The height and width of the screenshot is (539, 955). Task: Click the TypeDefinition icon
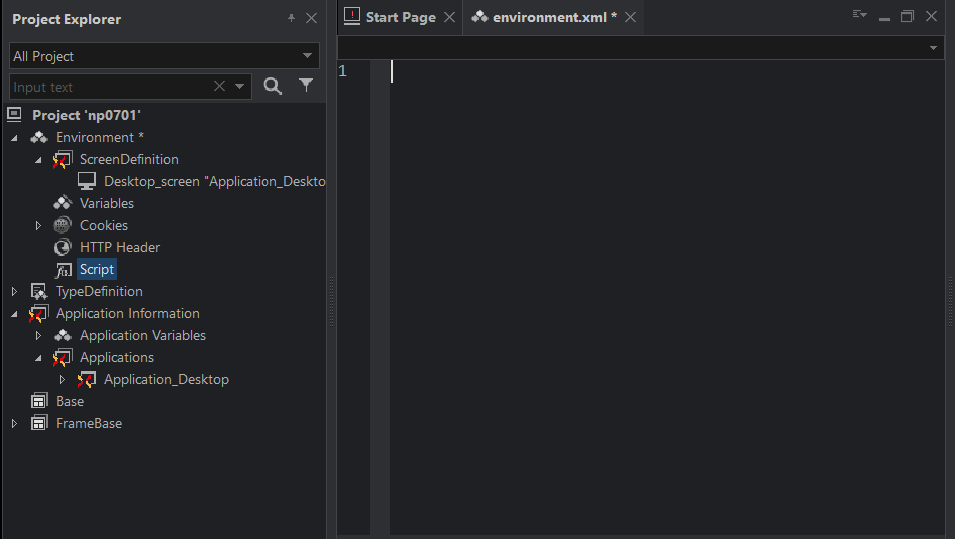coord(39,291)
